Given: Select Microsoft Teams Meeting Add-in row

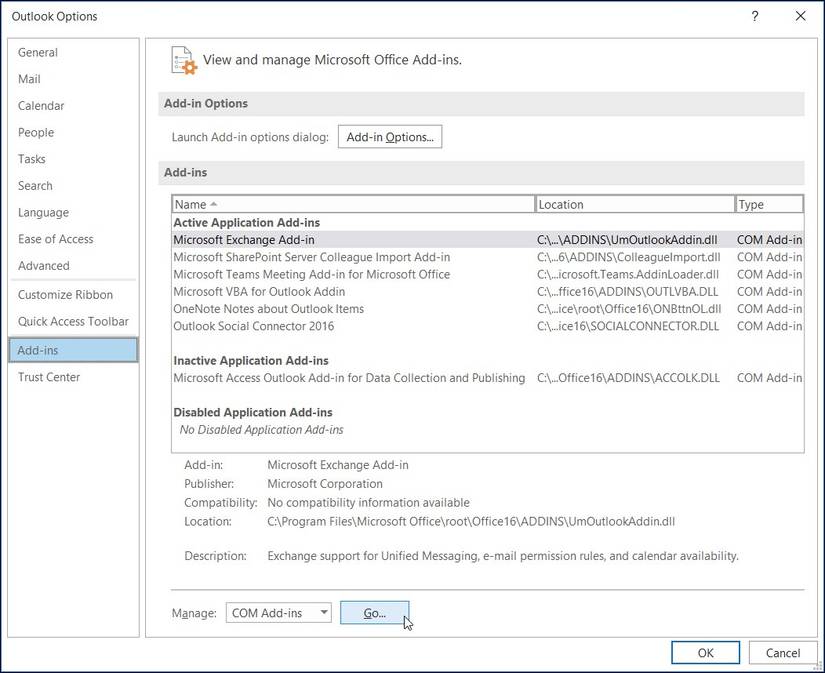Looking at the screenshot, I should 312,274.
